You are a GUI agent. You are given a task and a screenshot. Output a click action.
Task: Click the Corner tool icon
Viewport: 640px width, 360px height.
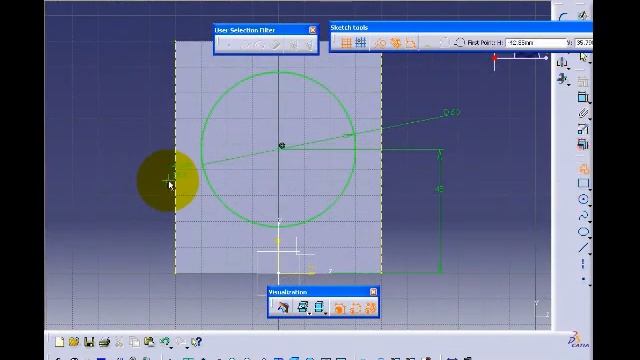point(563,17)
